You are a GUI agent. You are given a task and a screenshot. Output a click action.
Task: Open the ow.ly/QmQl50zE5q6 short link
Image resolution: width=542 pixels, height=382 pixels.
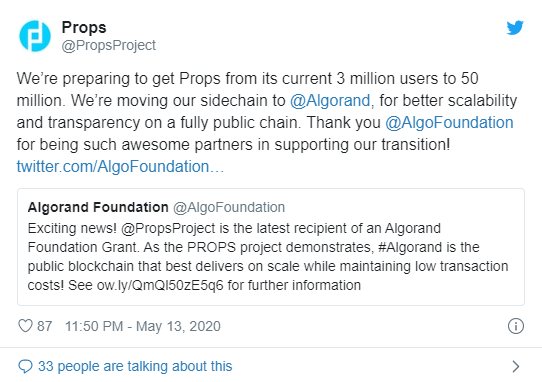point(160,286)
